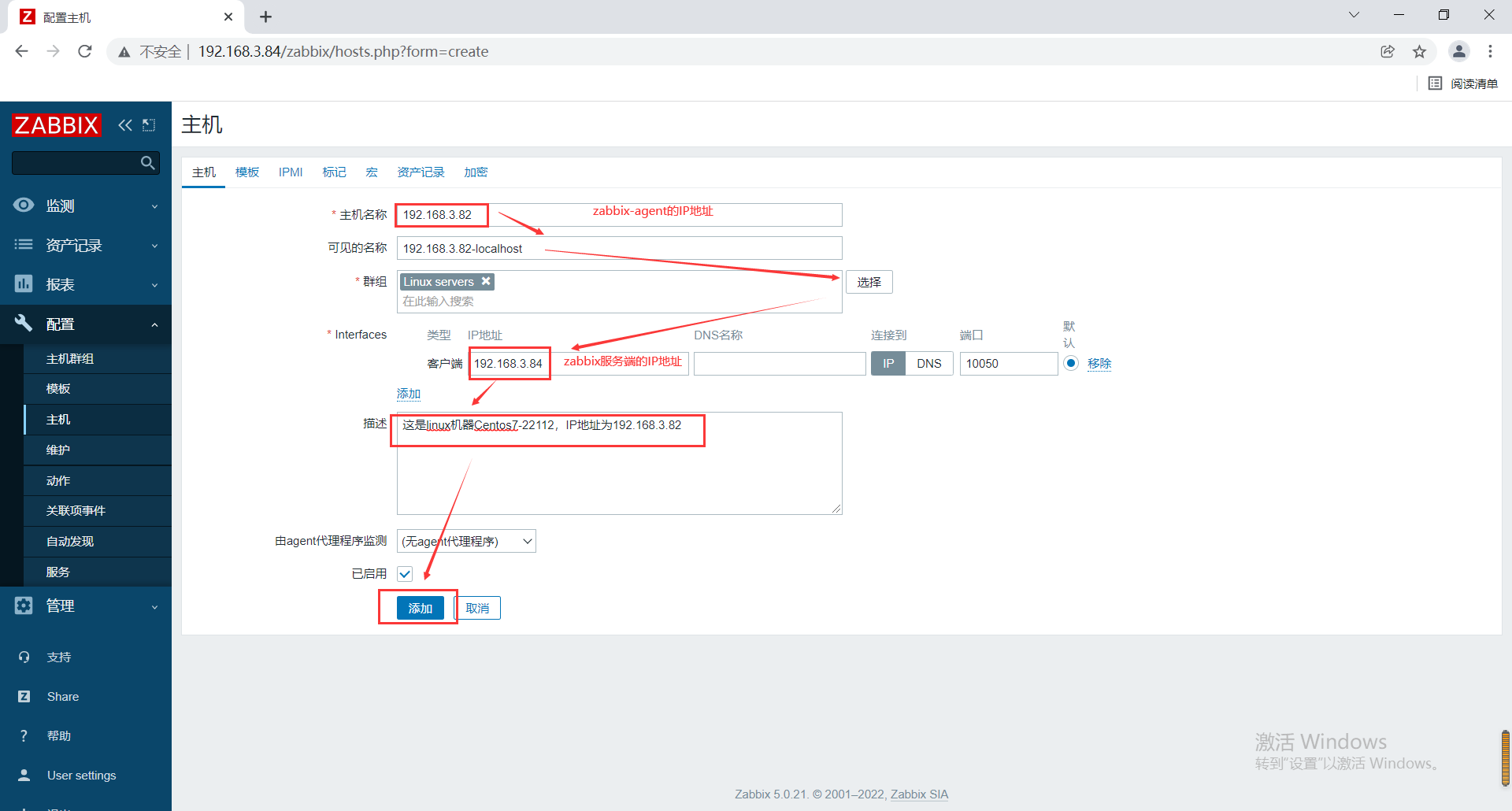Click the DNS名称 input field
Viewport: 1512px width, 811px height.
(x=780, y=363)
